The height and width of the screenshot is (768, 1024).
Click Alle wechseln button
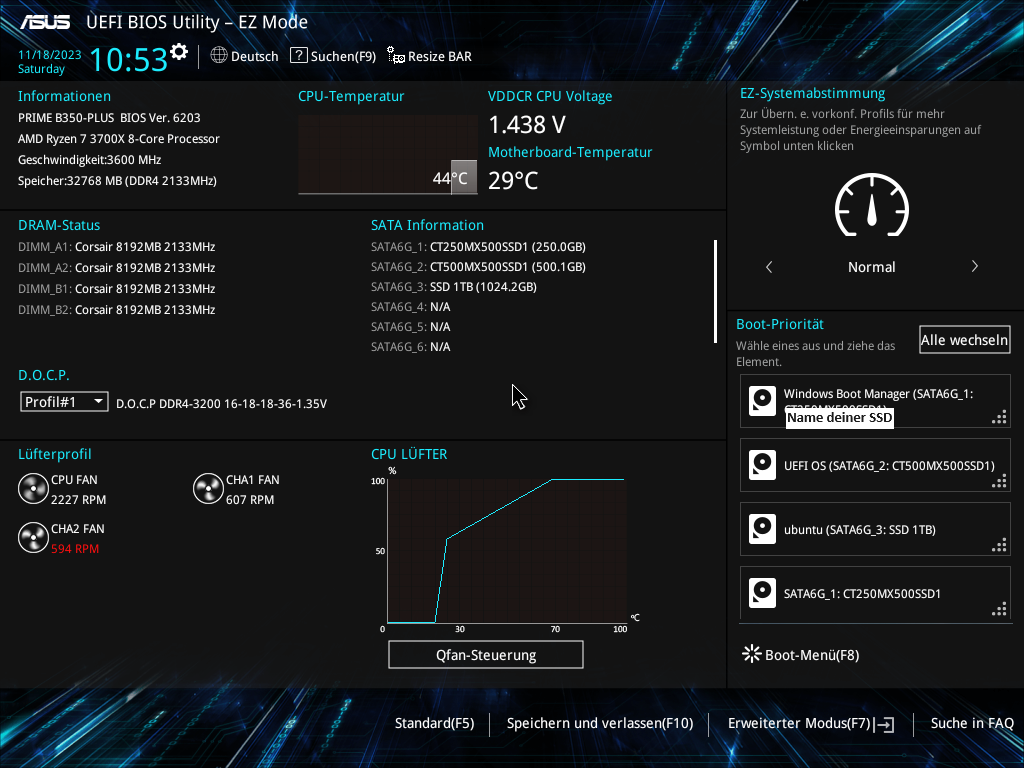(x=965, y=340)
